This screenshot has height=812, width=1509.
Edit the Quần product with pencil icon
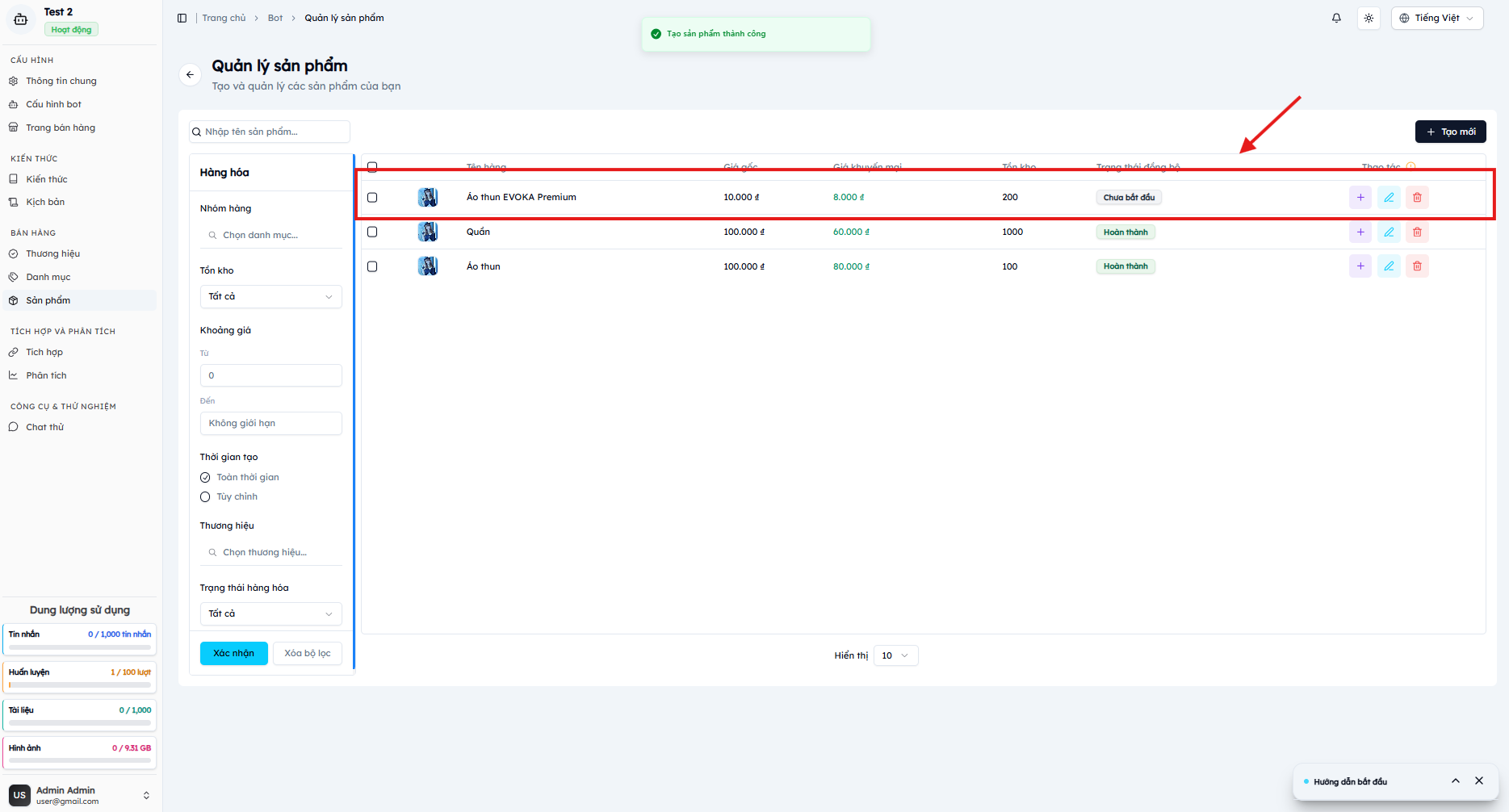1389,232
